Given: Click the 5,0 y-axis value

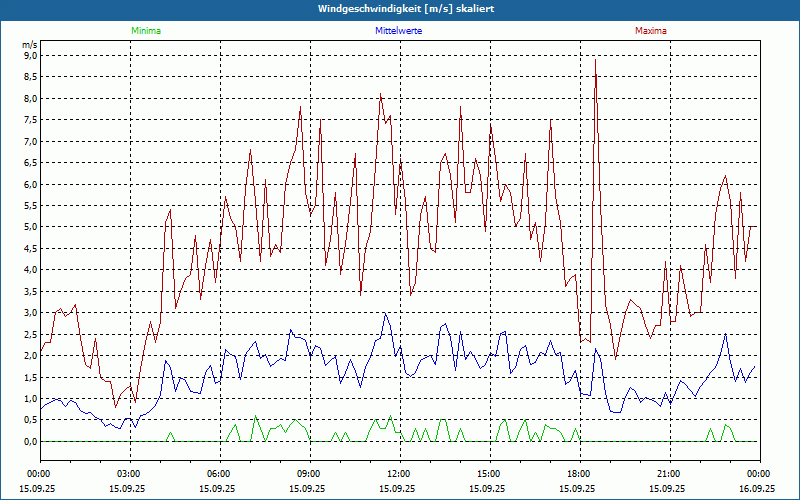Looking at the screenshot, I should point(29,227).
